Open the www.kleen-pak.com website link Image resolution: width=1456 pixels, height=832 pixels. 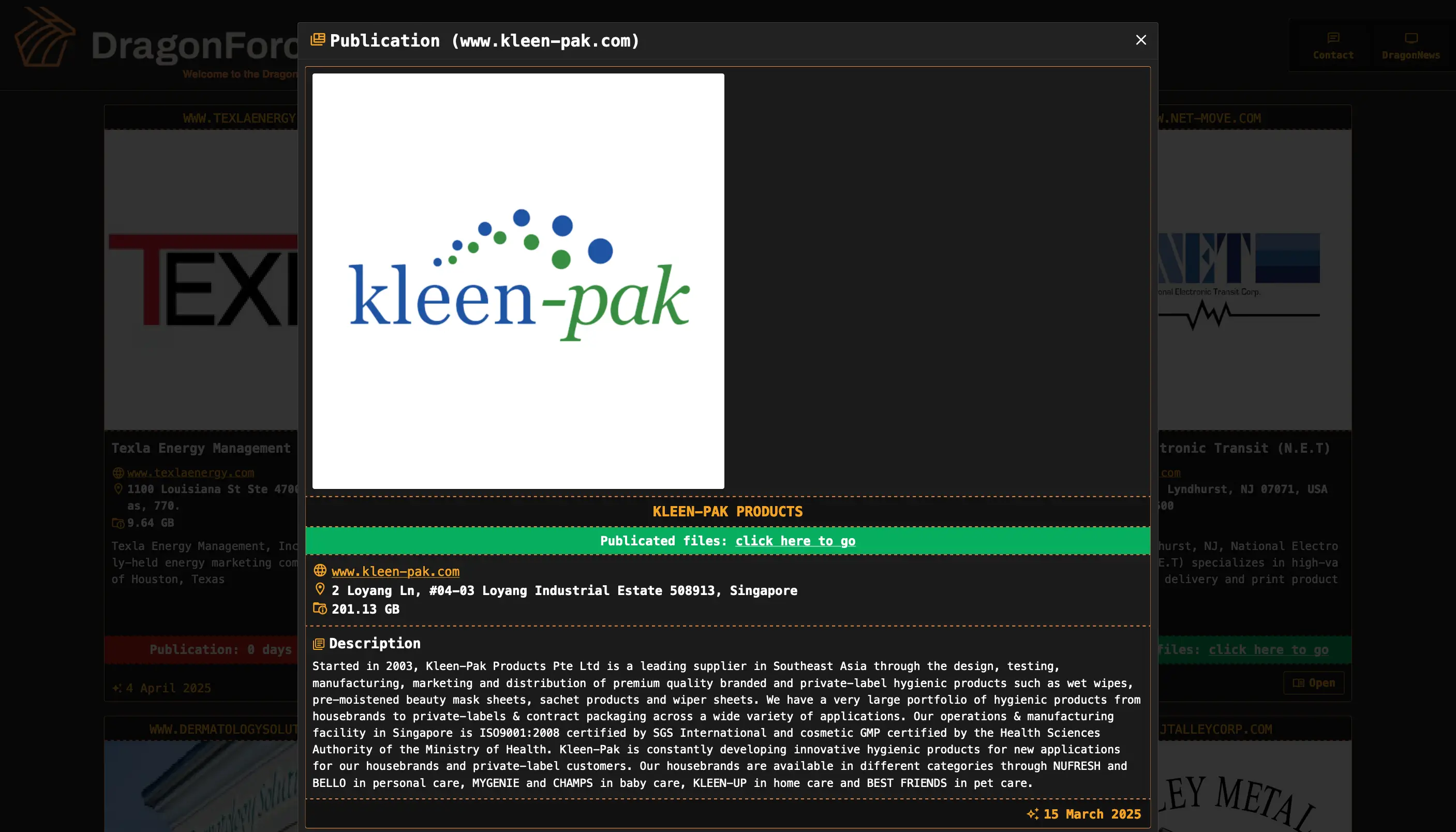395,571
